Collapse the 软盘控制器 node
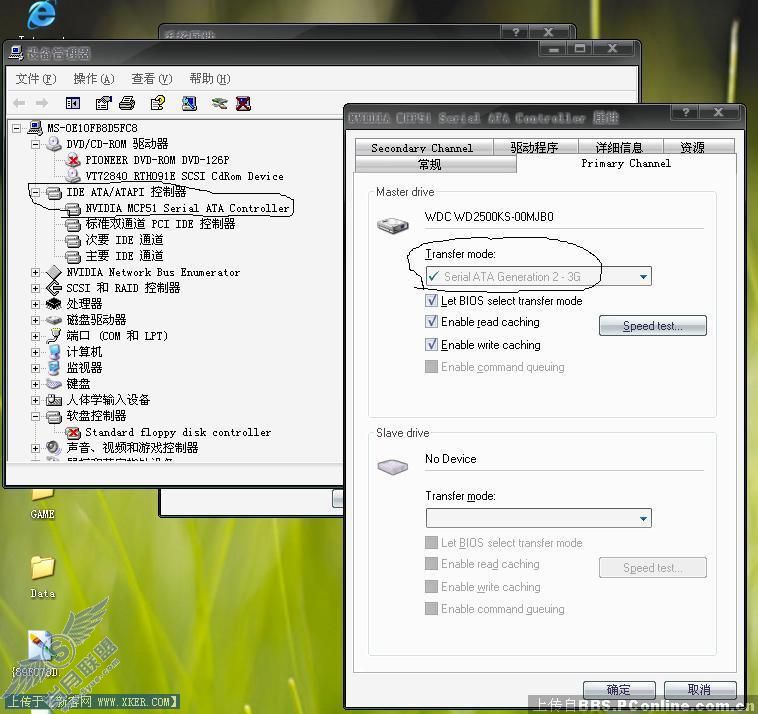Image resolution: width=758 pixels, height=714 pixels. click(35, 416)
